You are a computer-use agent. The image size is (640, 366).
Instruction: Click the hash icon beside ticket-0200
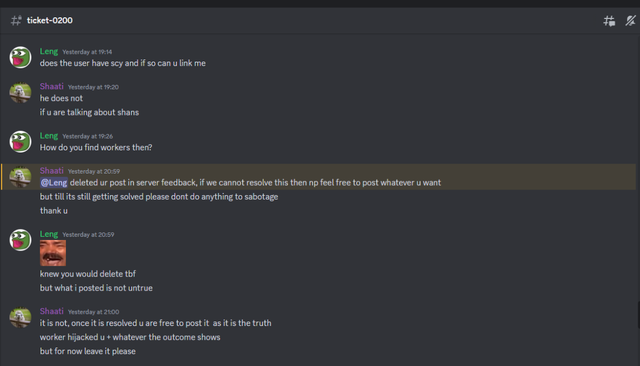click(16, 20)
